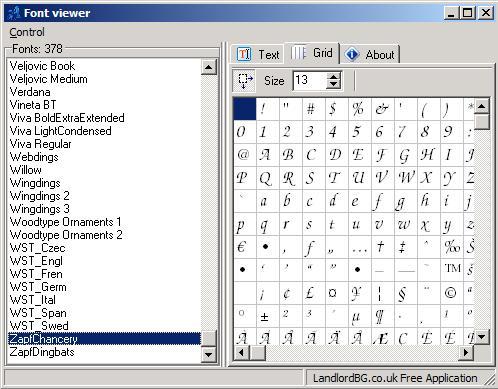Click the grid's horizontal scrollbar thumb
The height and width of the screenshot is (389, 498).
257,352
